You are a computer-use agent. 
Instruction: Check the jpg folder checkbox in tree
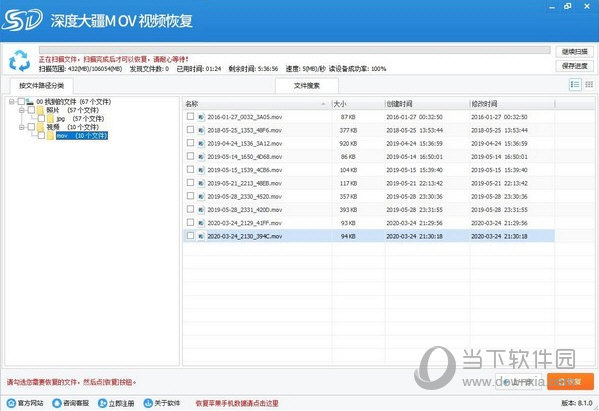[41, 118]
